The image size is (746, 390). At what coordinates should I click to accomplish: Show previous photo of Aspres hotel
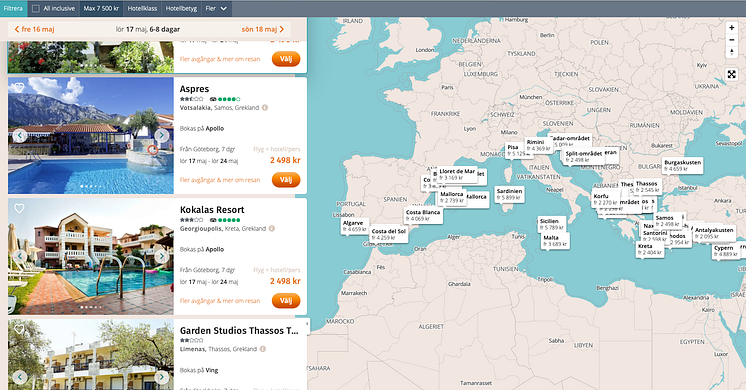(20, 136)
